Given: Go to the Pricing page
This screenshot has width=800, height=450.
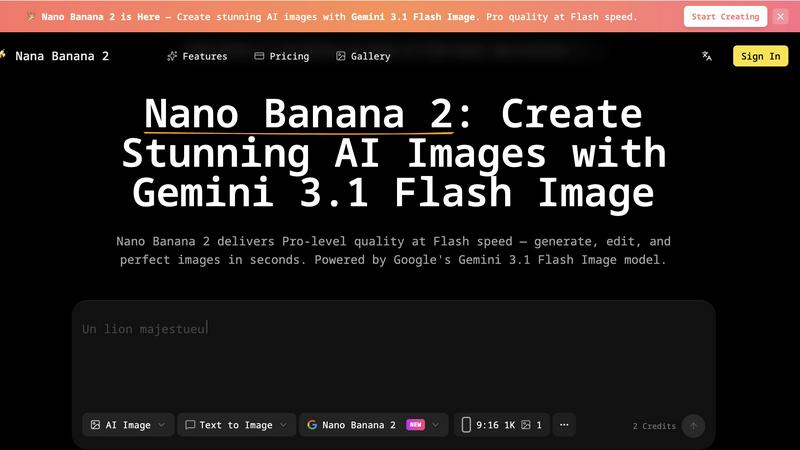Looking at the screenshot, I should coord(282,56).
